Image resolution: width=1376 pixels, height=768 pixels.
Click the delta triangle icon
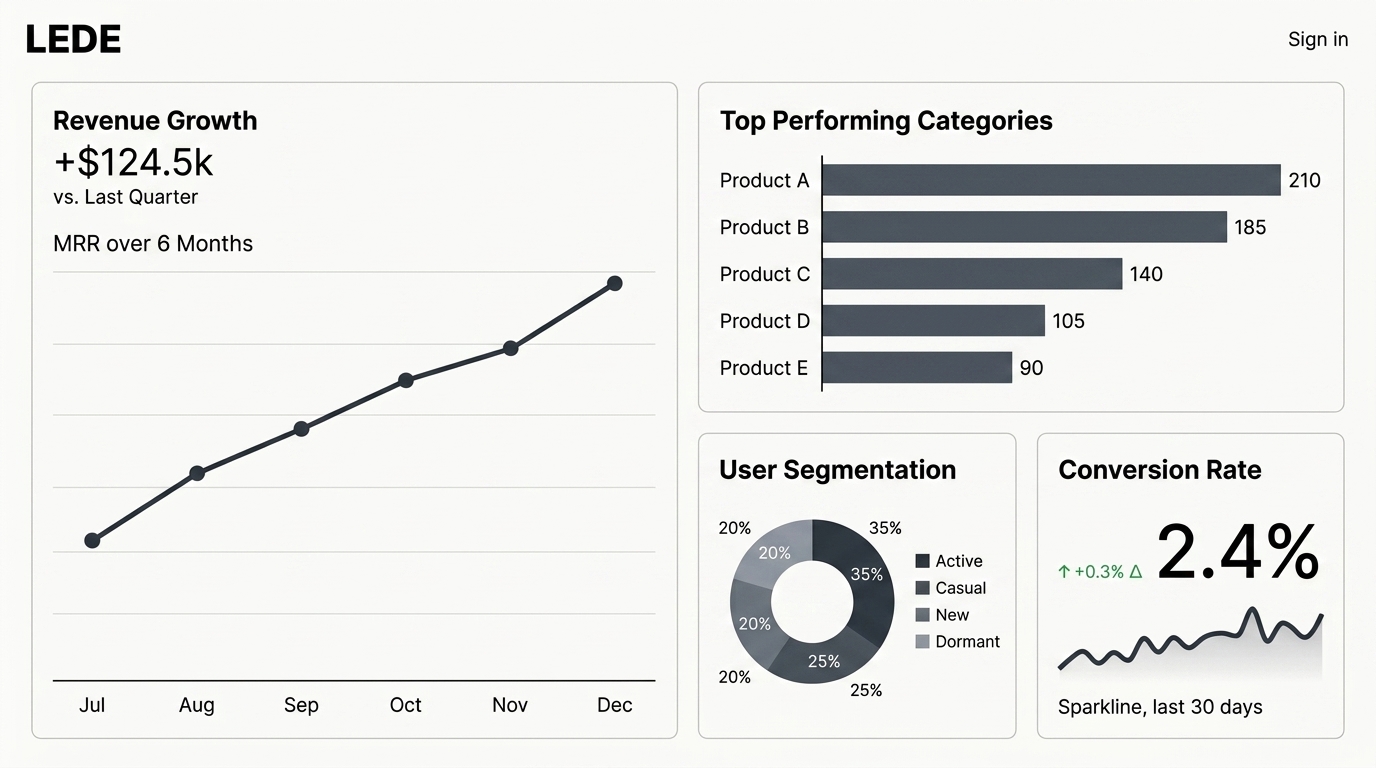pos(1135,573)
